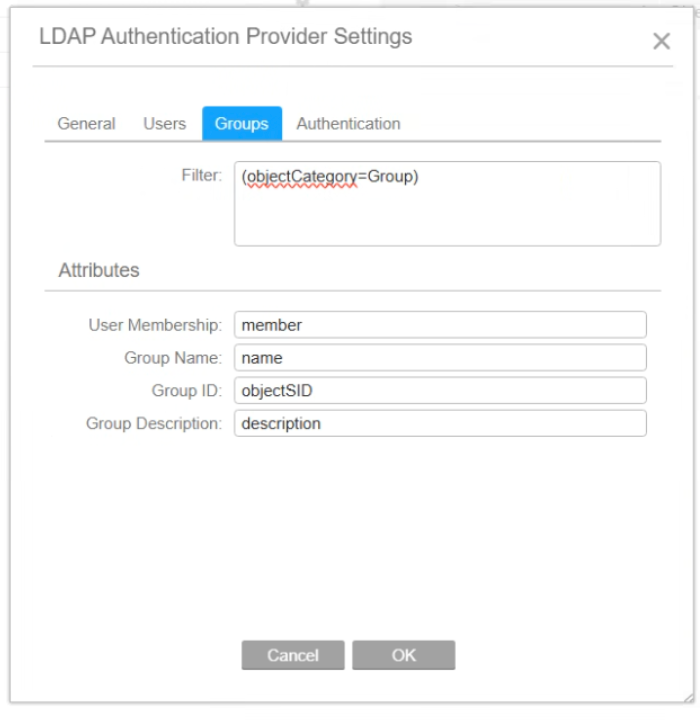The width and height of the screenshot is (700, 726).
Task: Click inside the Filter text area
Action: [x=447, y=204]
